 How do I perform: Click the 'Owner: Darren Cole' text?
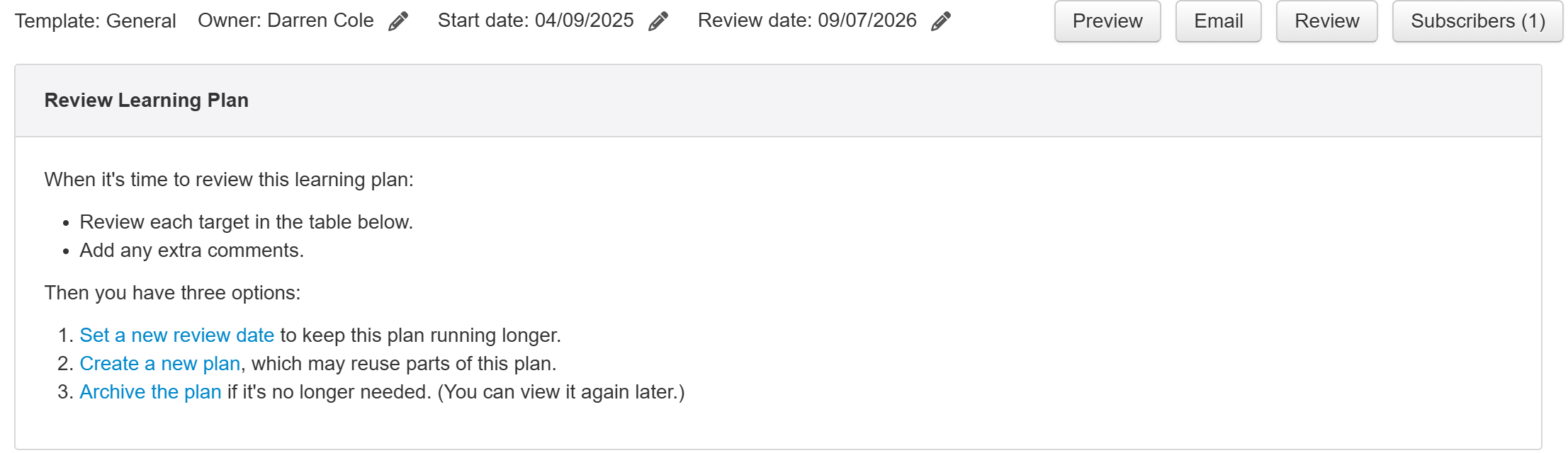pos(286,21)
